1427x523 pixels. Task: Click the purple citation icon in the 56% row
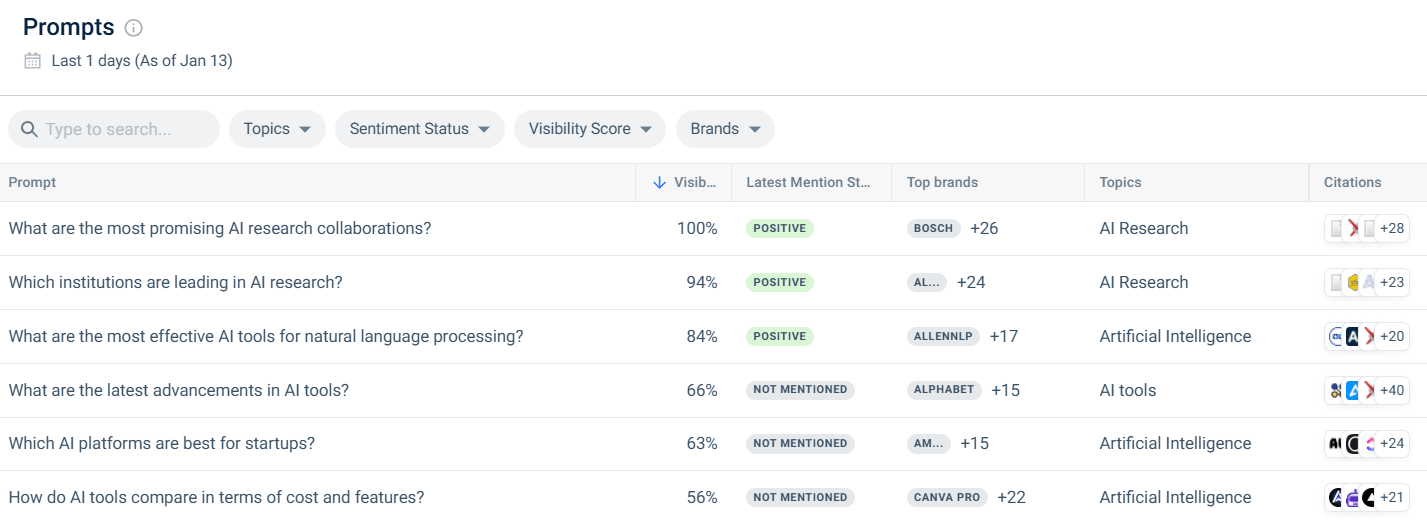coord(1352,497)
